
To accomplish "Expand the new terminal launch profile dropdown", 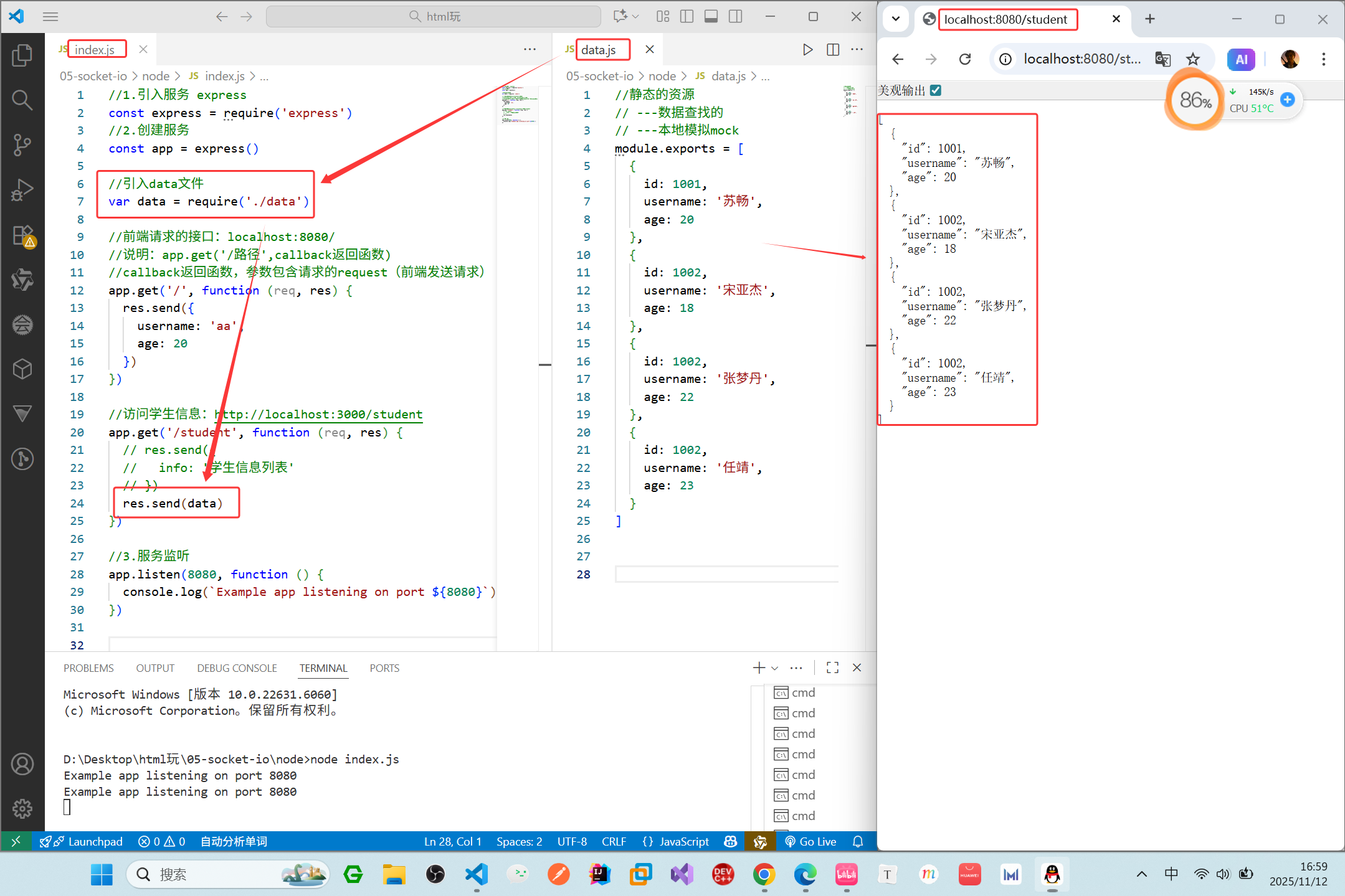I will pyautogui.click(x=775, y=668).
